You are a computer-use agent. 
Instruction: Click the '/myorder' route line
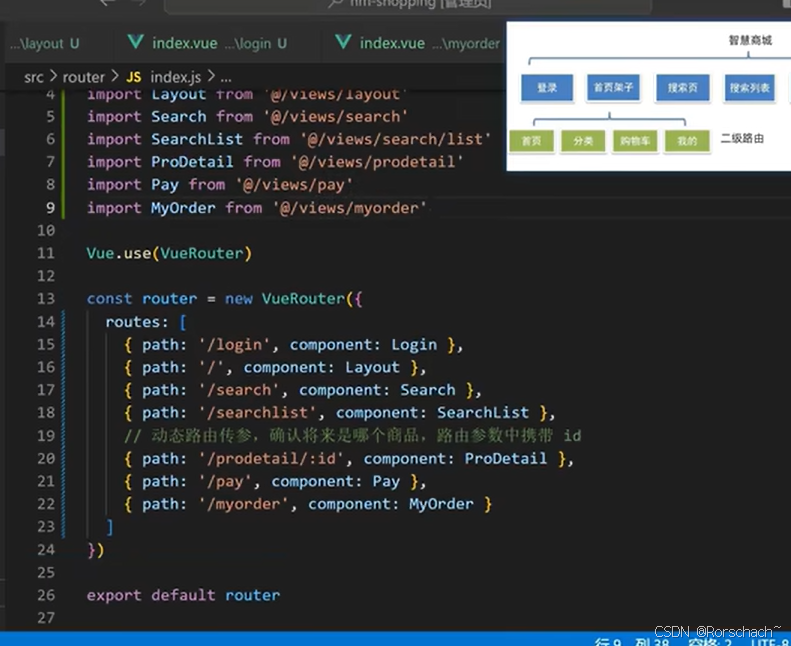pyautogui.click(x=308, y=504)
